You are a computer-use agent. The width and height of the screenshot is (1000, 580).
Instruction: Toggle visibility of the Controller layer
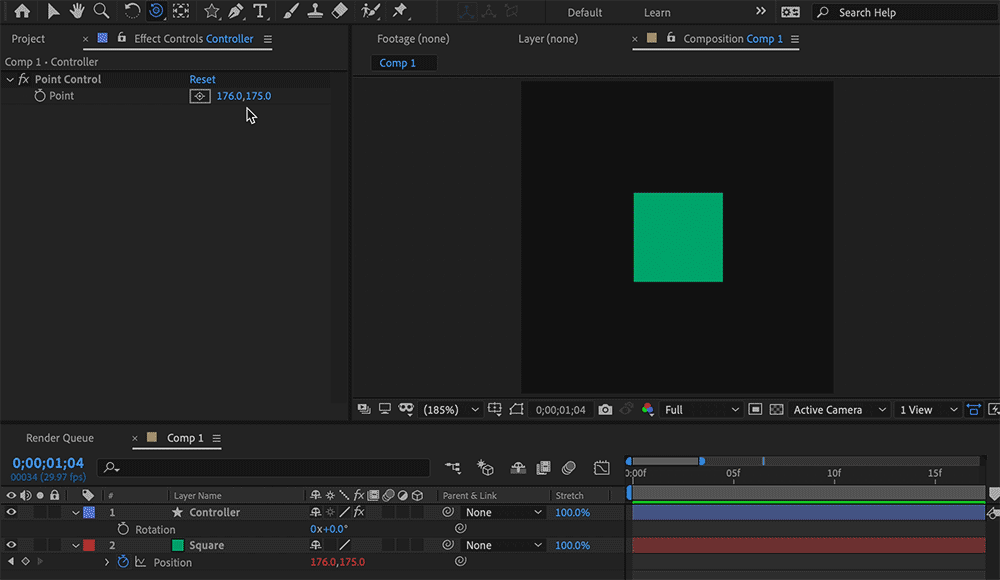(x=10, y=512)
